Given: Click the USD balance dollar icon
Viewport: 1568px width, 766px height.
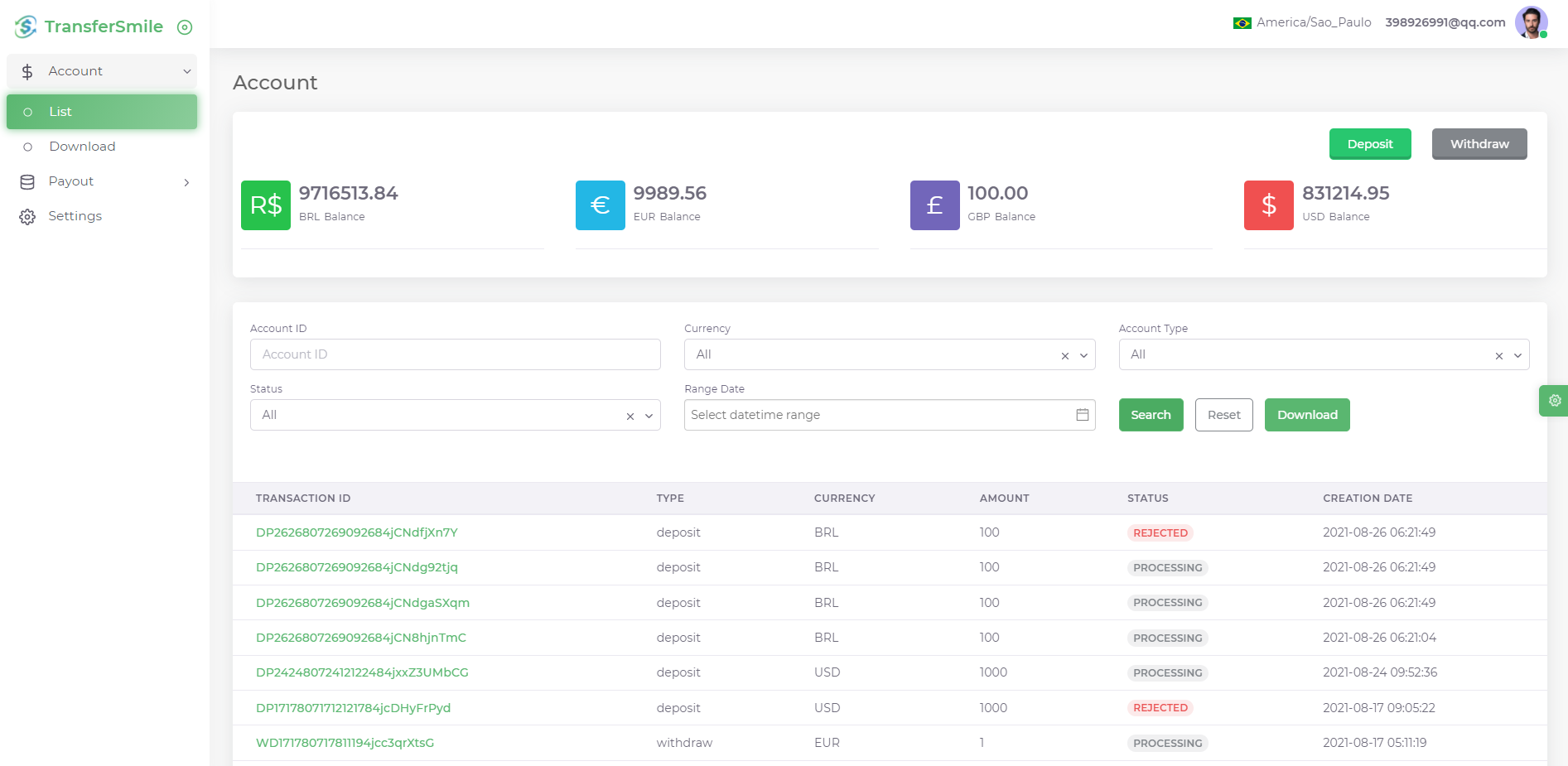Looking at the screenshot, I should click(1268, 205).
